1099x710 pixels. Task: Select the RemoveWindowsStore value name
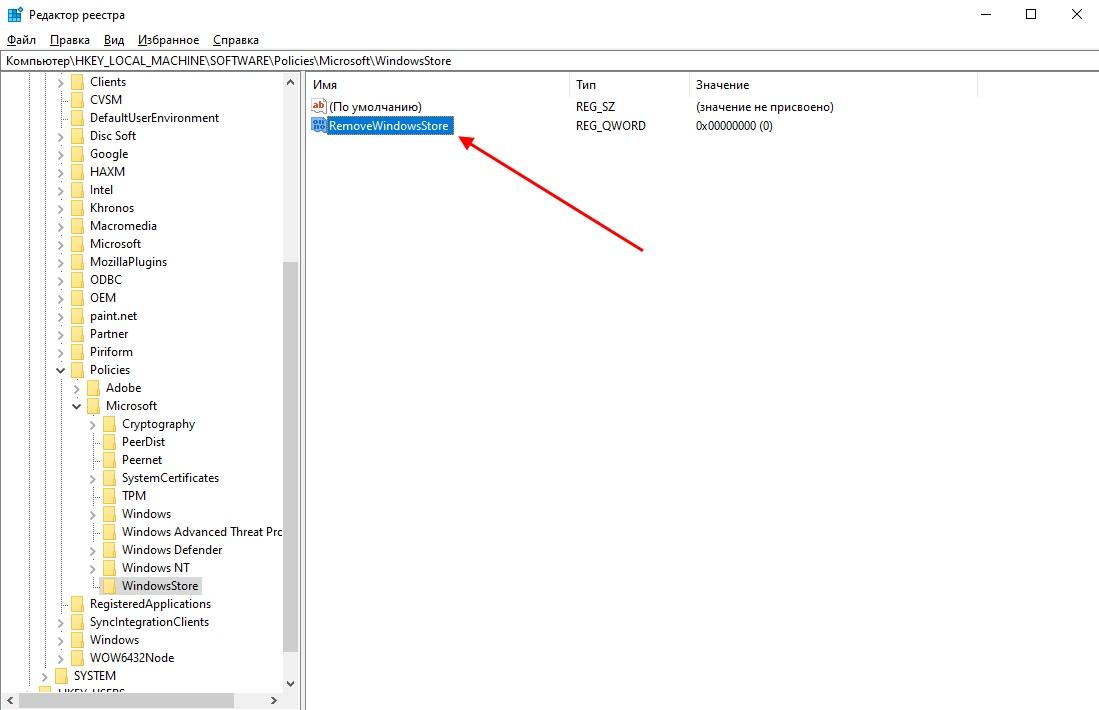click(x=389, y=125)
